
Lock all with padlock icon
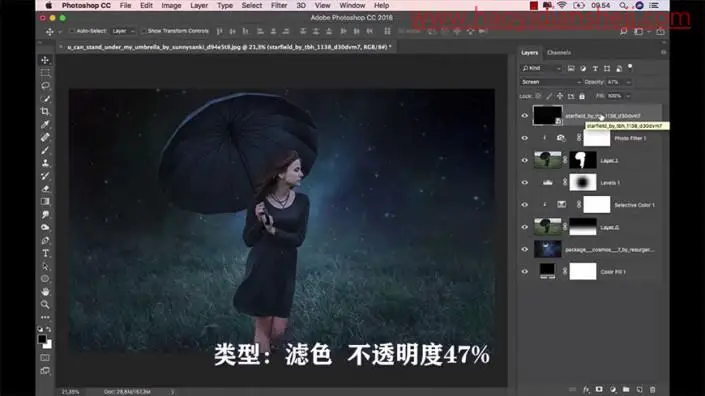pyautogui.click(x=582, y=96)
